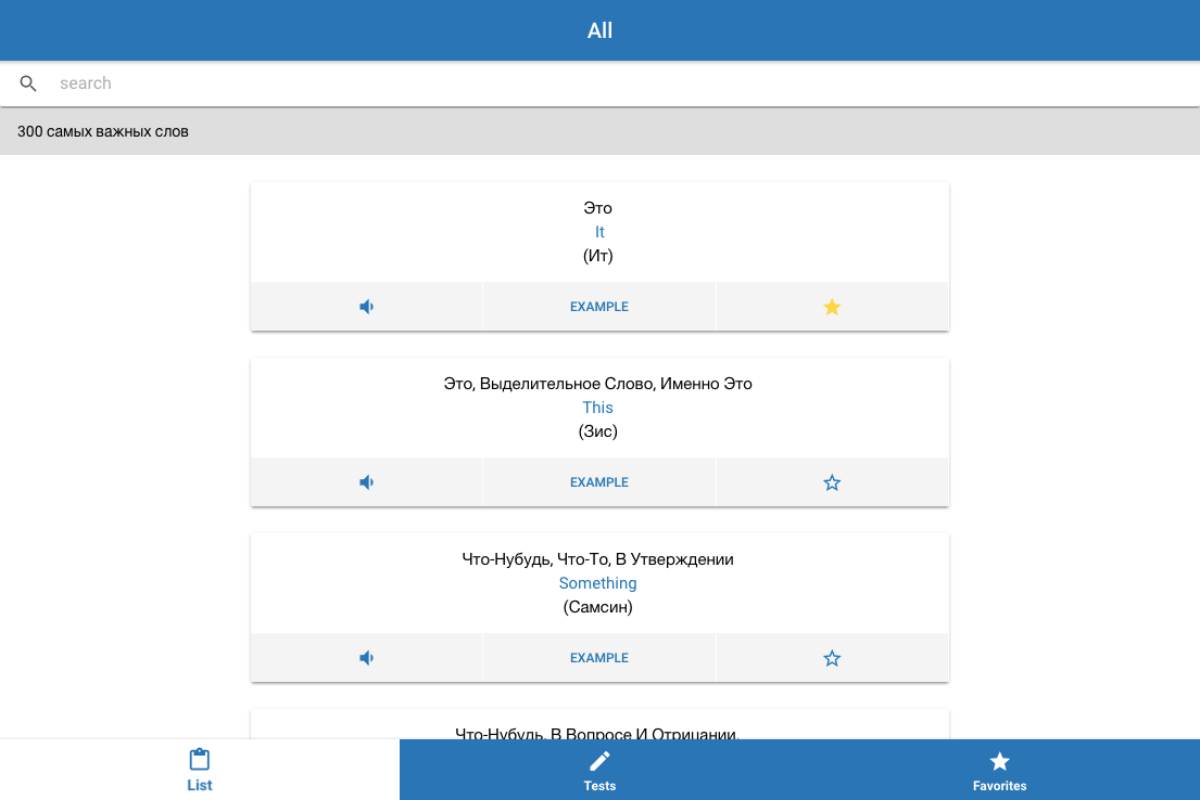Select the blue word 'It'
The height and width of the screenshot is (800, 1200).
coord(600,232)
